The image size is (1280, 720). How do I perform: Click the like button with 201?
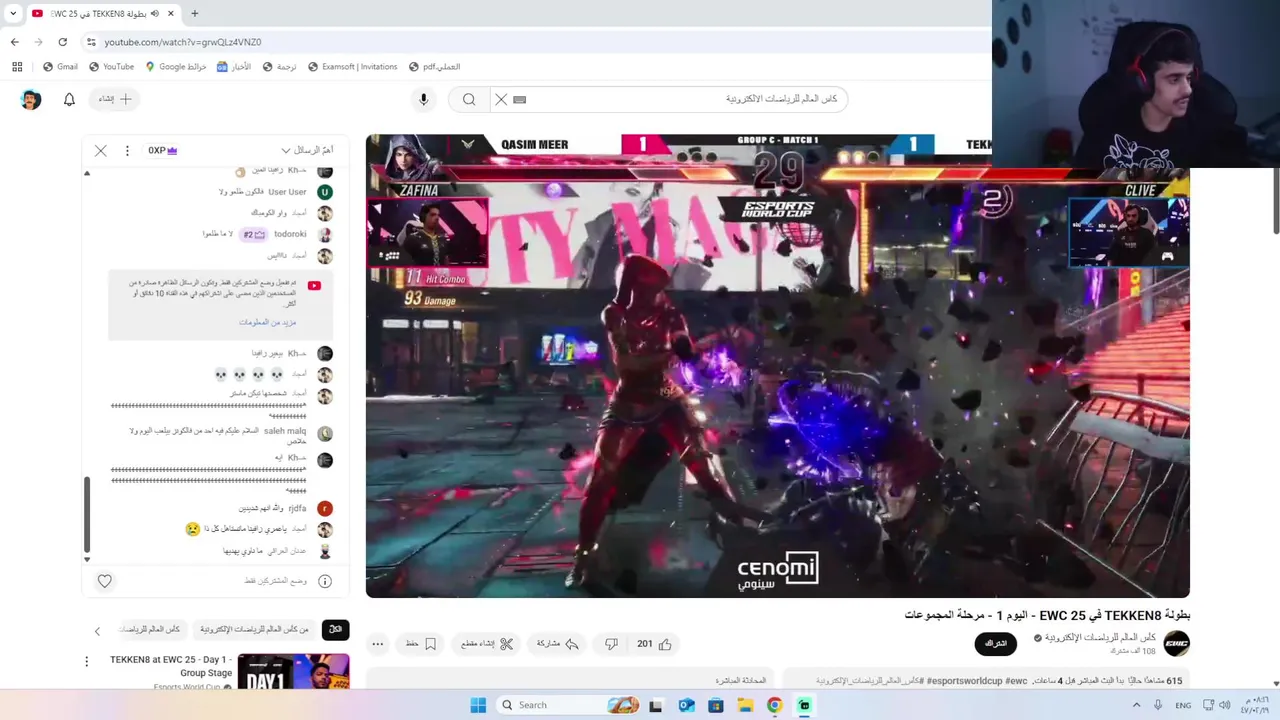[x=654, y=644]
